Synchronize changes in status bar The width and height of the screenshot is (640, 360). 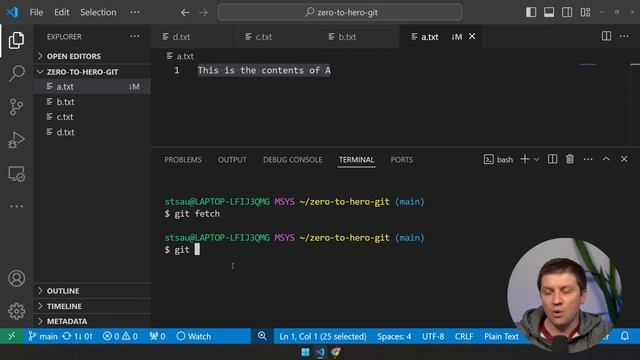78,336
